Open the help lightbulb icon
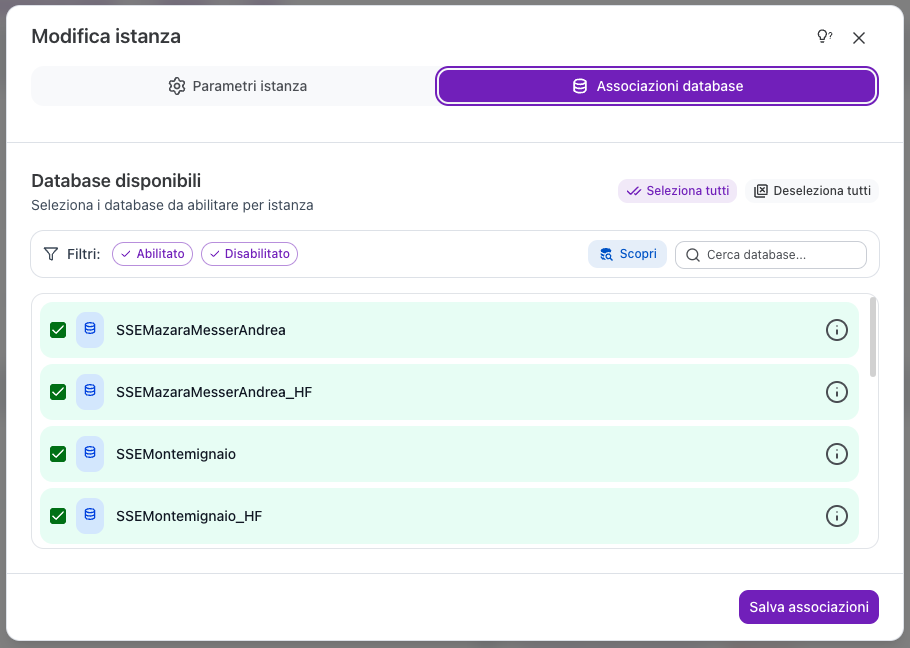Screen dimensions: 910x648 (825, 37)
